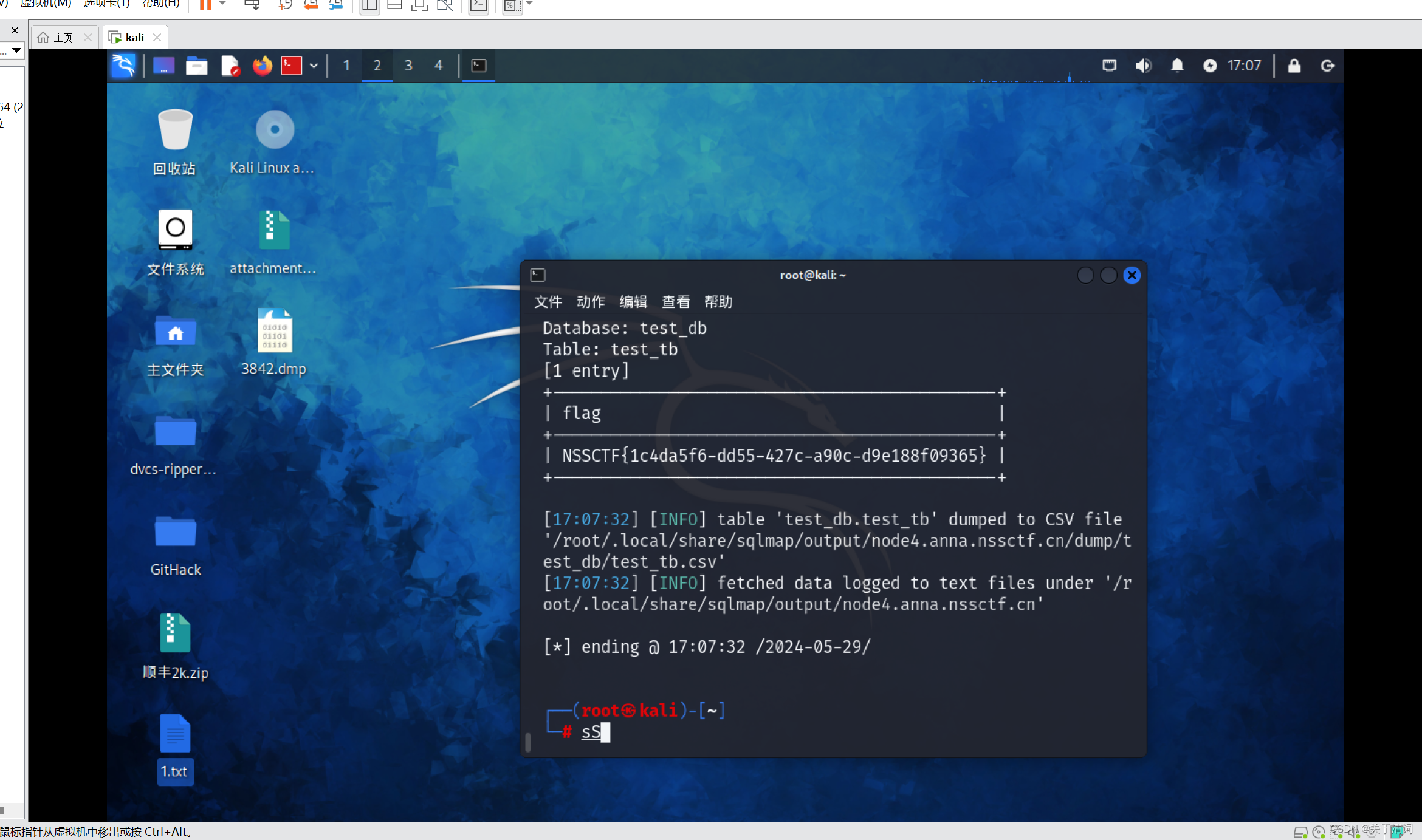Switch to the 主页 VMware tab

[63, 38]
